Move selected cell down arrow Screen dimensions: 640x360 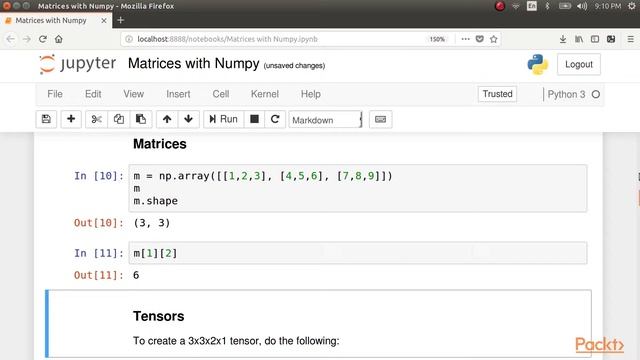(x=188, y=119)
